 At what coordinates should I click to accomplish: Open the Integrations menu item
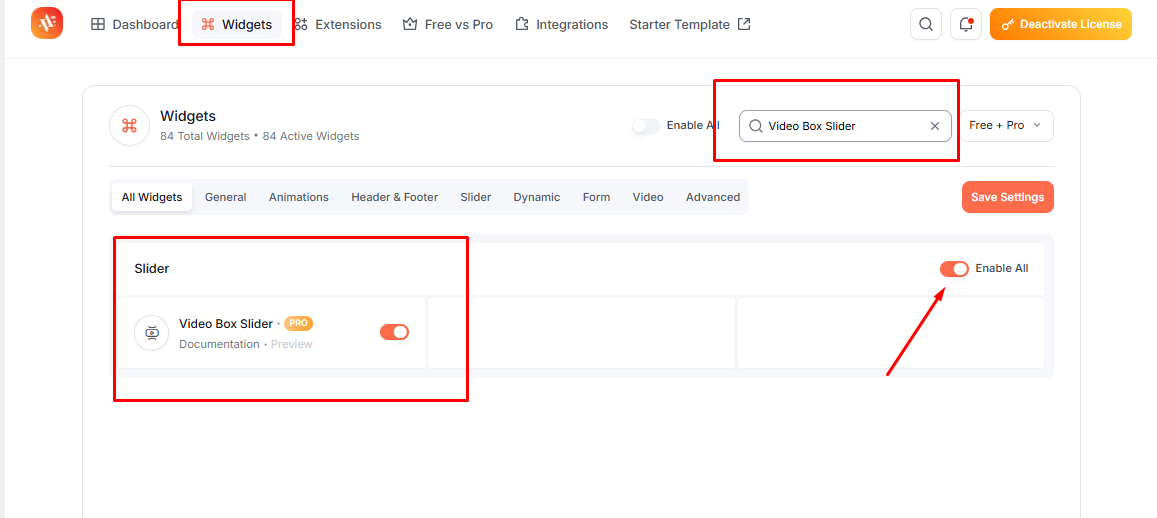562,24
